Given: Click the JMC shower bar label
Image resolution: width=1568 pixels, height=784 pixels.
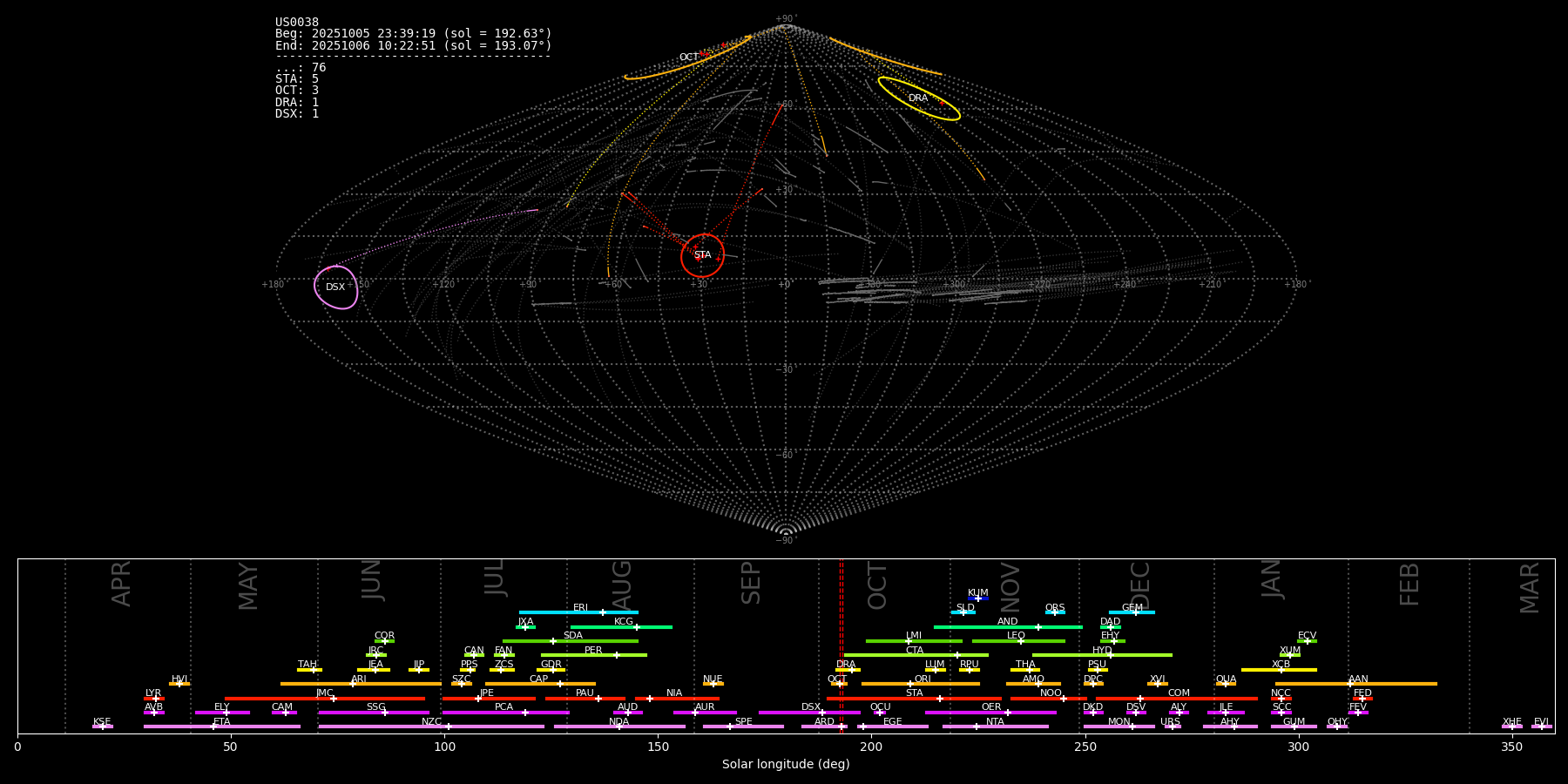Looking at the screenshot, I should (x=325, y=693).
